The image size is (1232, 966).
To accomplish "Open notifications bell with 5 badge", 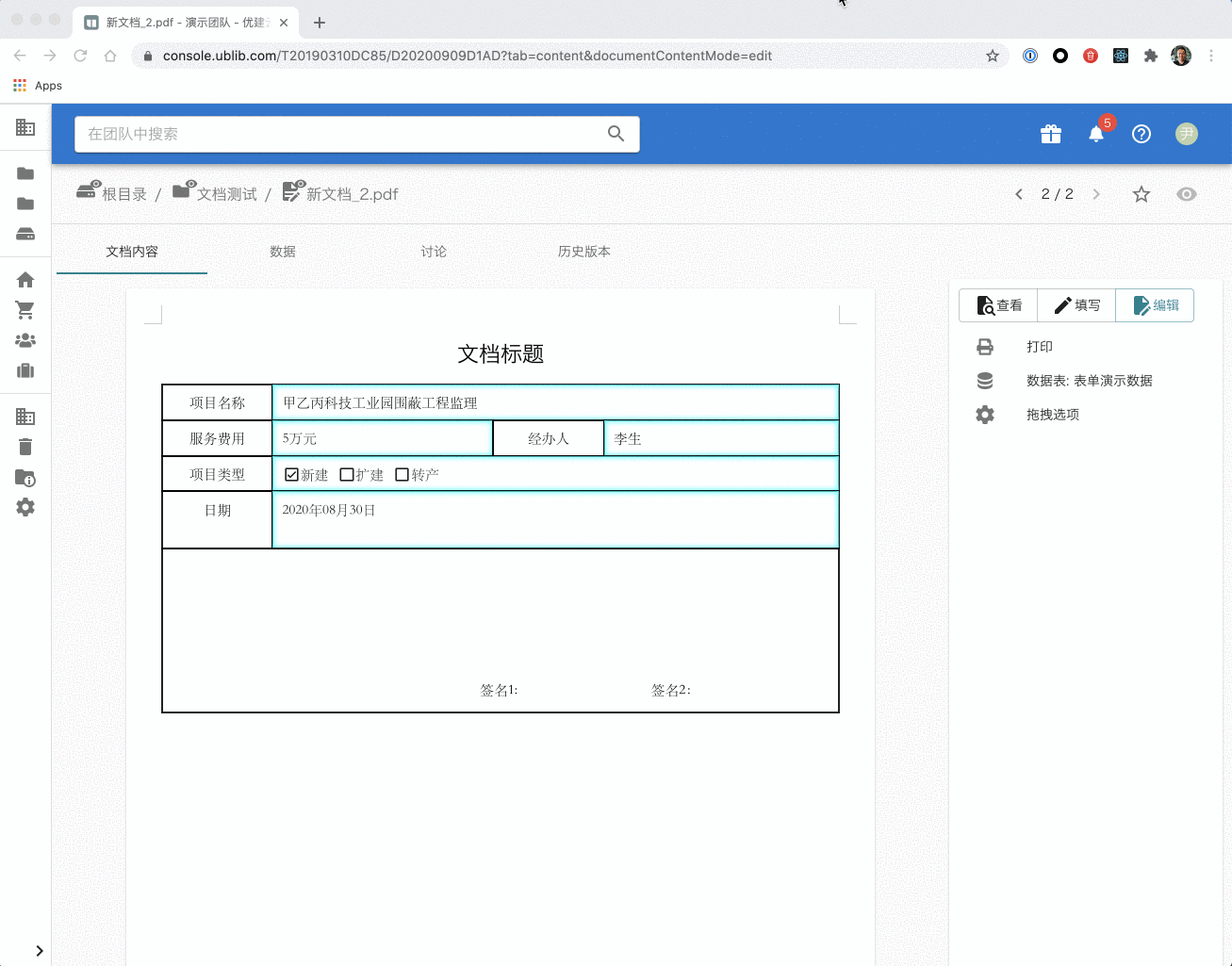I will pyautogui.click(x=1096, y=134).
